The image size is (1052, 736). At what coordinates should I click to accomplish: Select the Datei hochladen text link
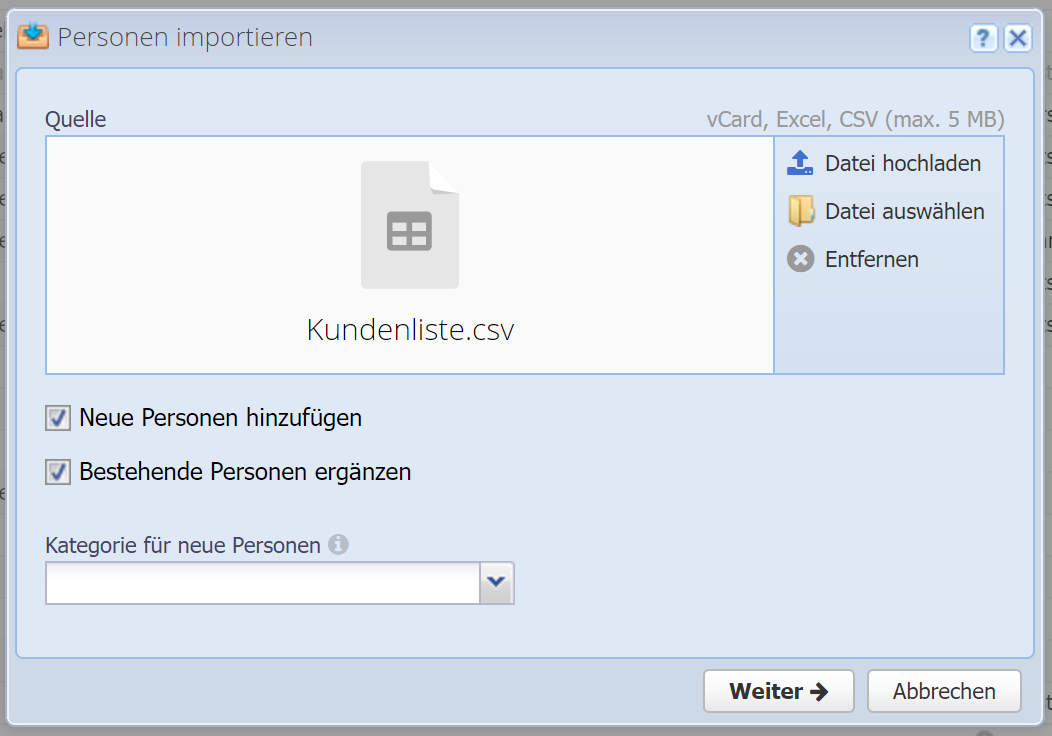[902, 163]
